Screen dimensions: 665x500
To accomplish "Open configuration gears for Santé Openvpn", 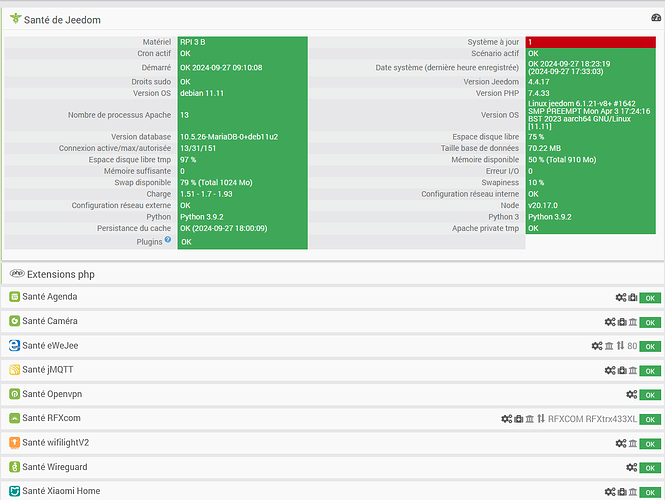I will [631, 395].
